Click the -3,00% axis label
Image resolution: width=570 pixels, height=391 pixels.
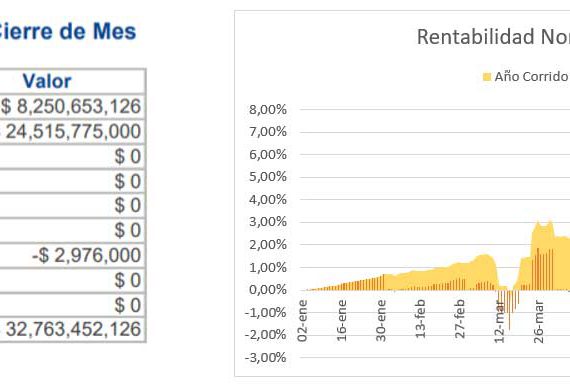tap(266, 358)
